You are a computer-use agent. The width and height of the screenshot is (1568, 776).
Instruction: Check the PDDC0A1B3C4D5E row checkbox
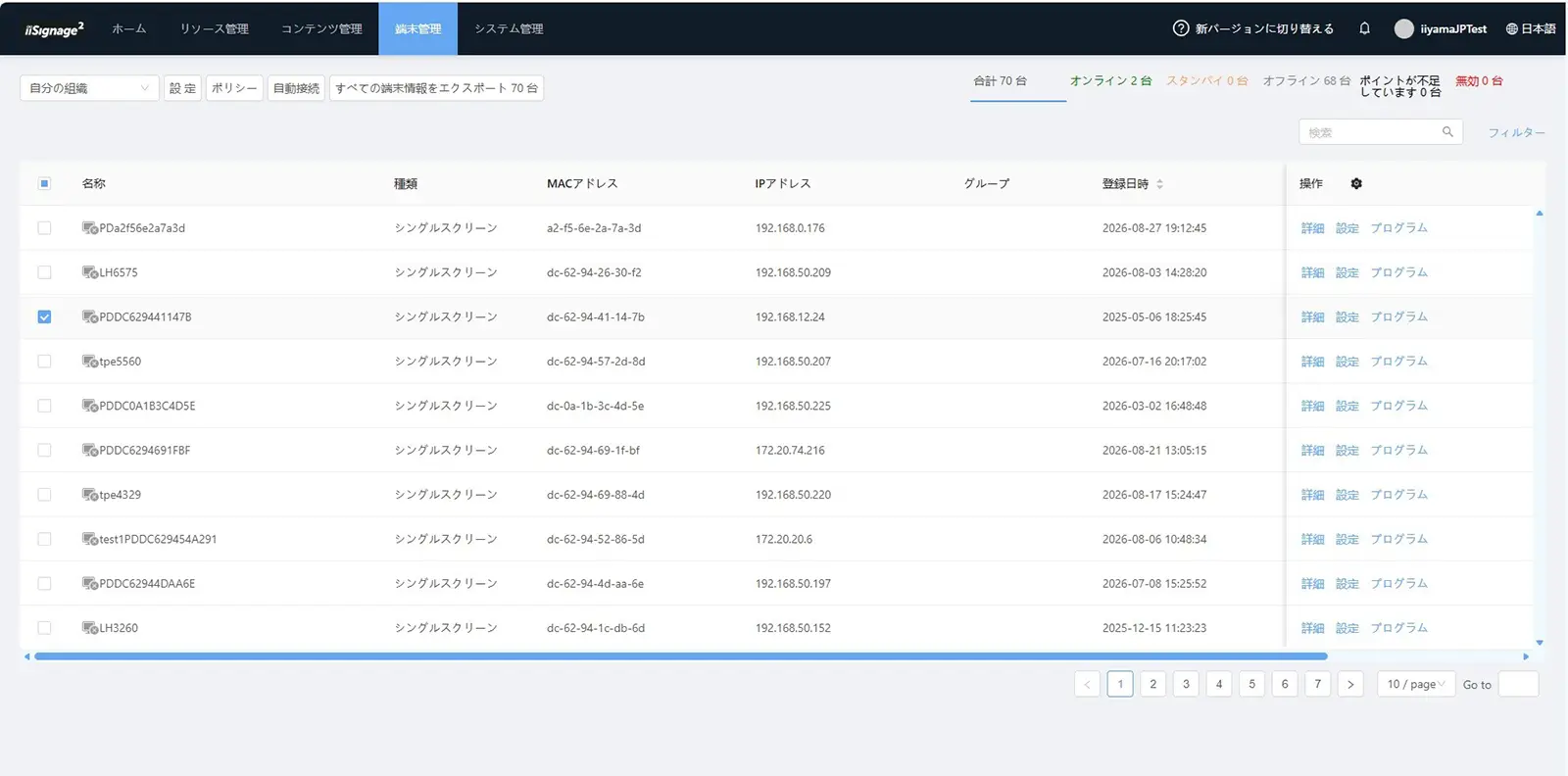(x=44, y=406)
